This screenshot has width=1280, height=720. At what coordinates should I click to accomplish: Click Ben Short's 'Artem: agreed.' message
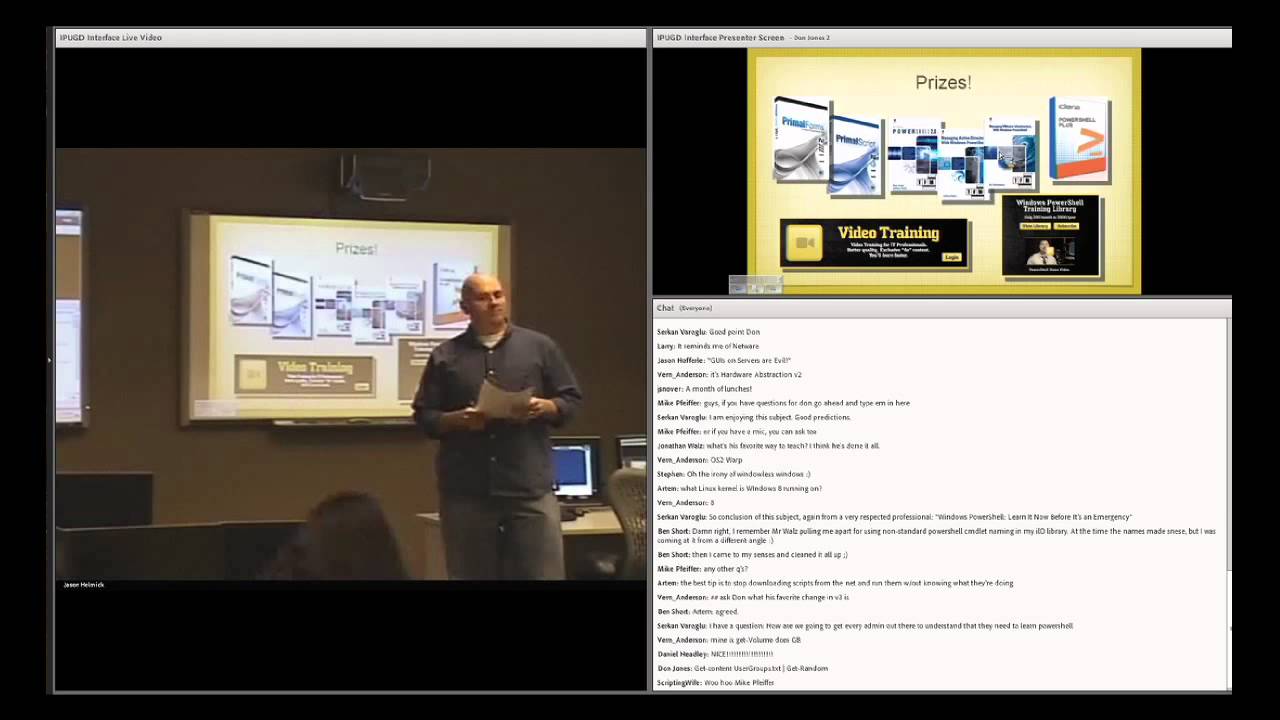coord(698,611)
